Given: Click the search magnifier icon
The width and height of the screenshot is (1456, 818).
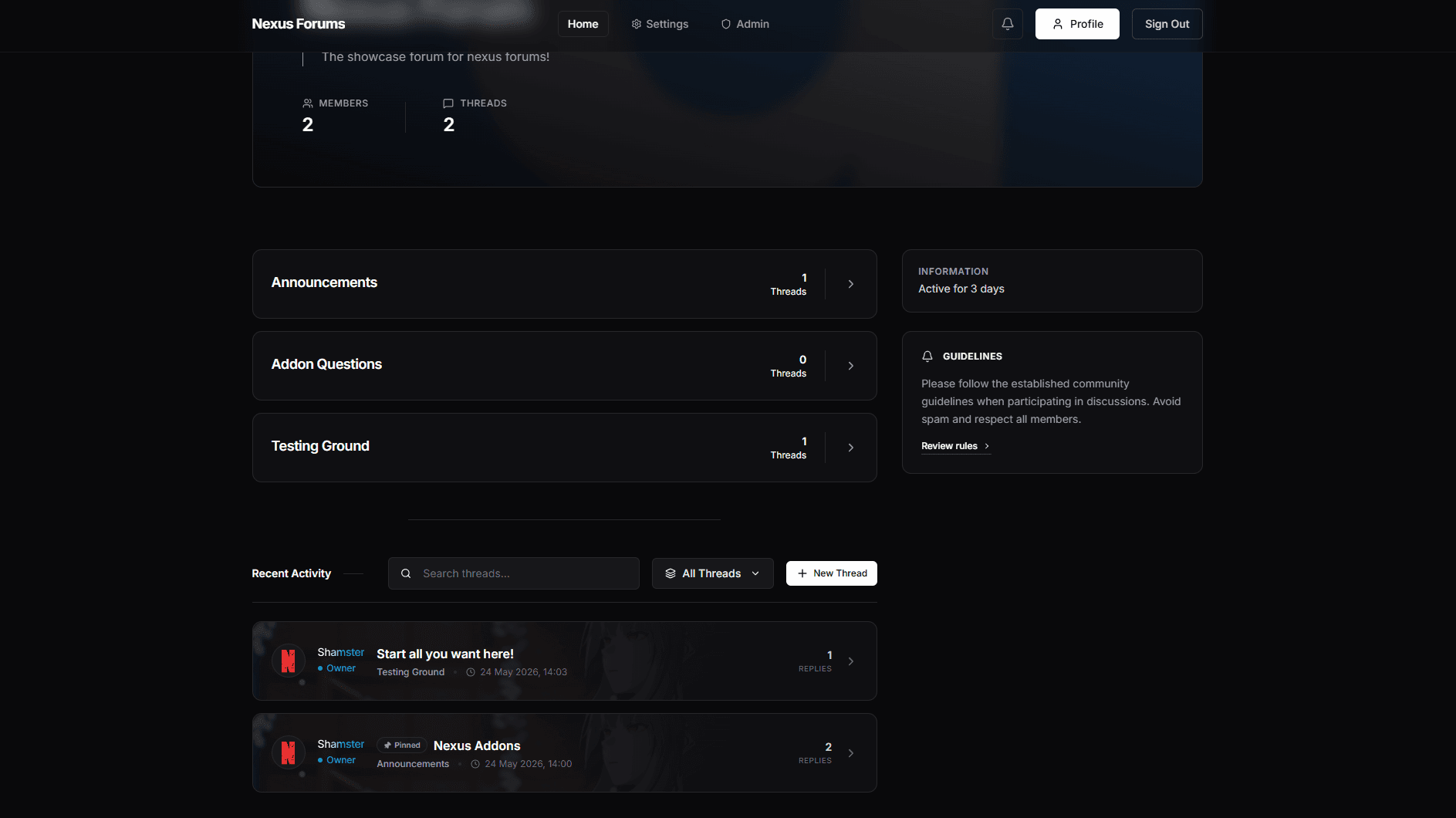Looking at the screenshot, I should click(x=406, y=573).
